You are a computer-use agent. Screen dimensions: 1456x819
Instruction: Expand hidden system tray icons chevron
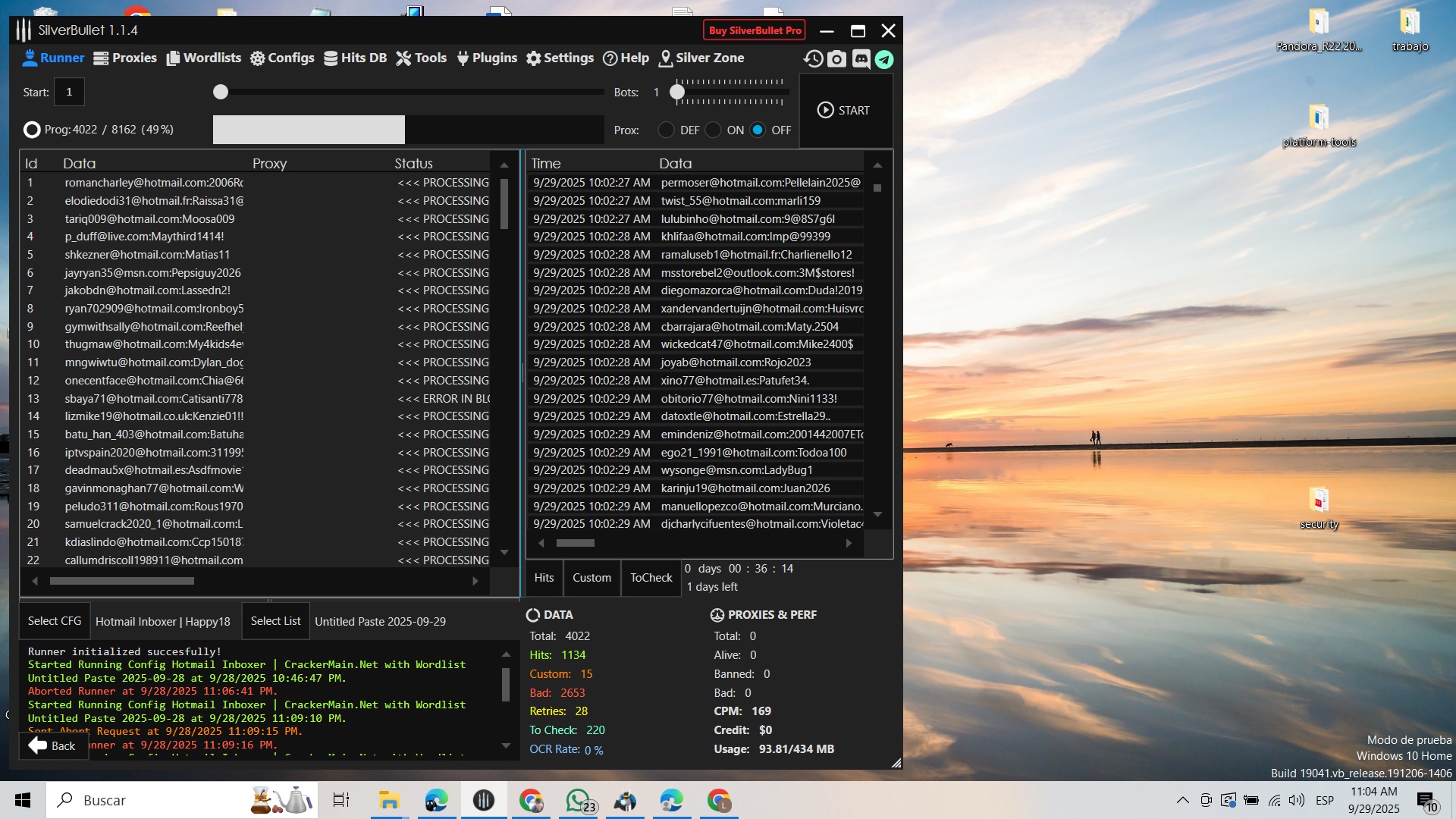pos(1182,800)
